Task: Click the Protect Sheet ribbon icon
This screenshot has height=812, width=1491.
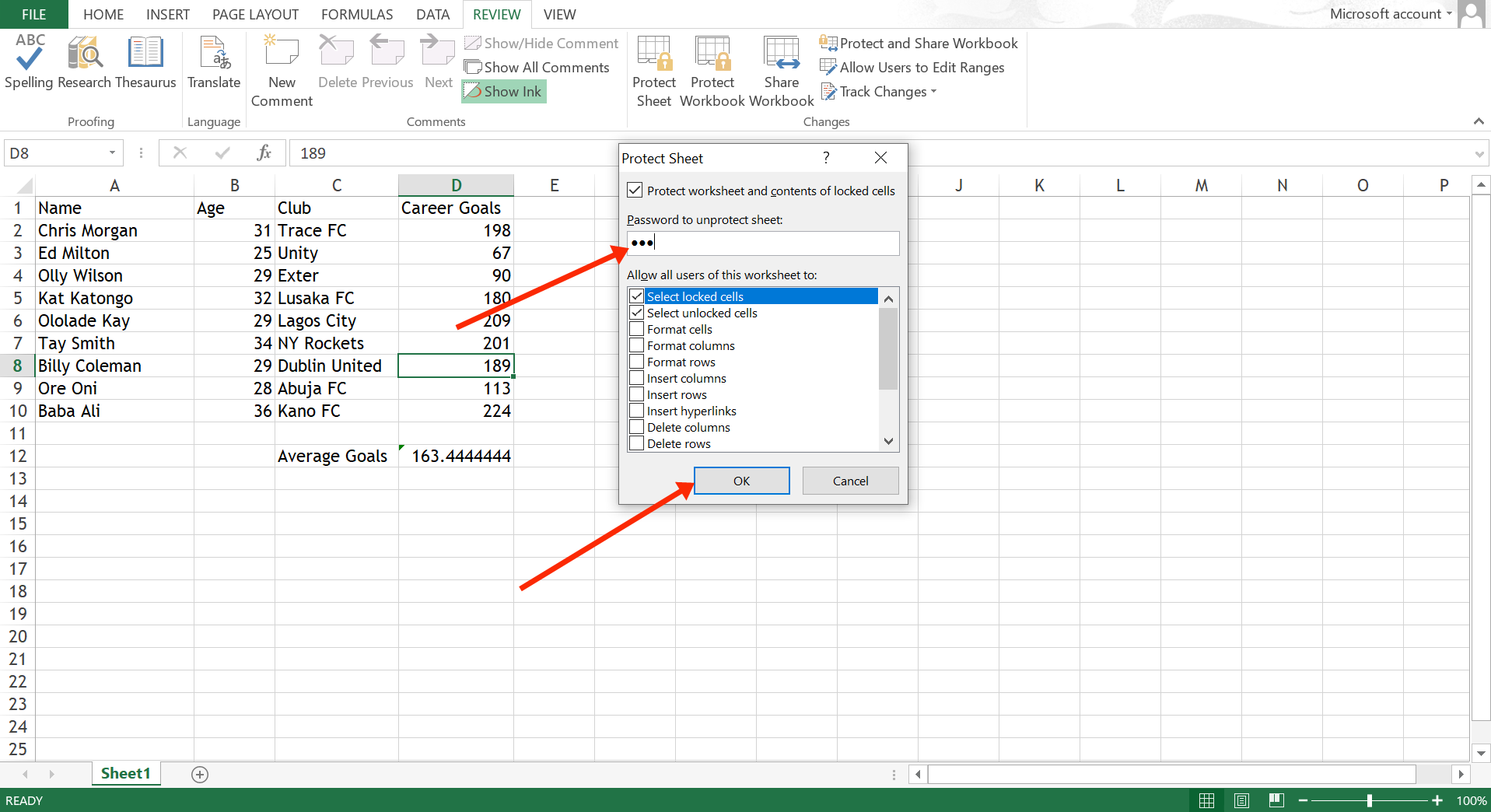Action: [x=654, y=70]
